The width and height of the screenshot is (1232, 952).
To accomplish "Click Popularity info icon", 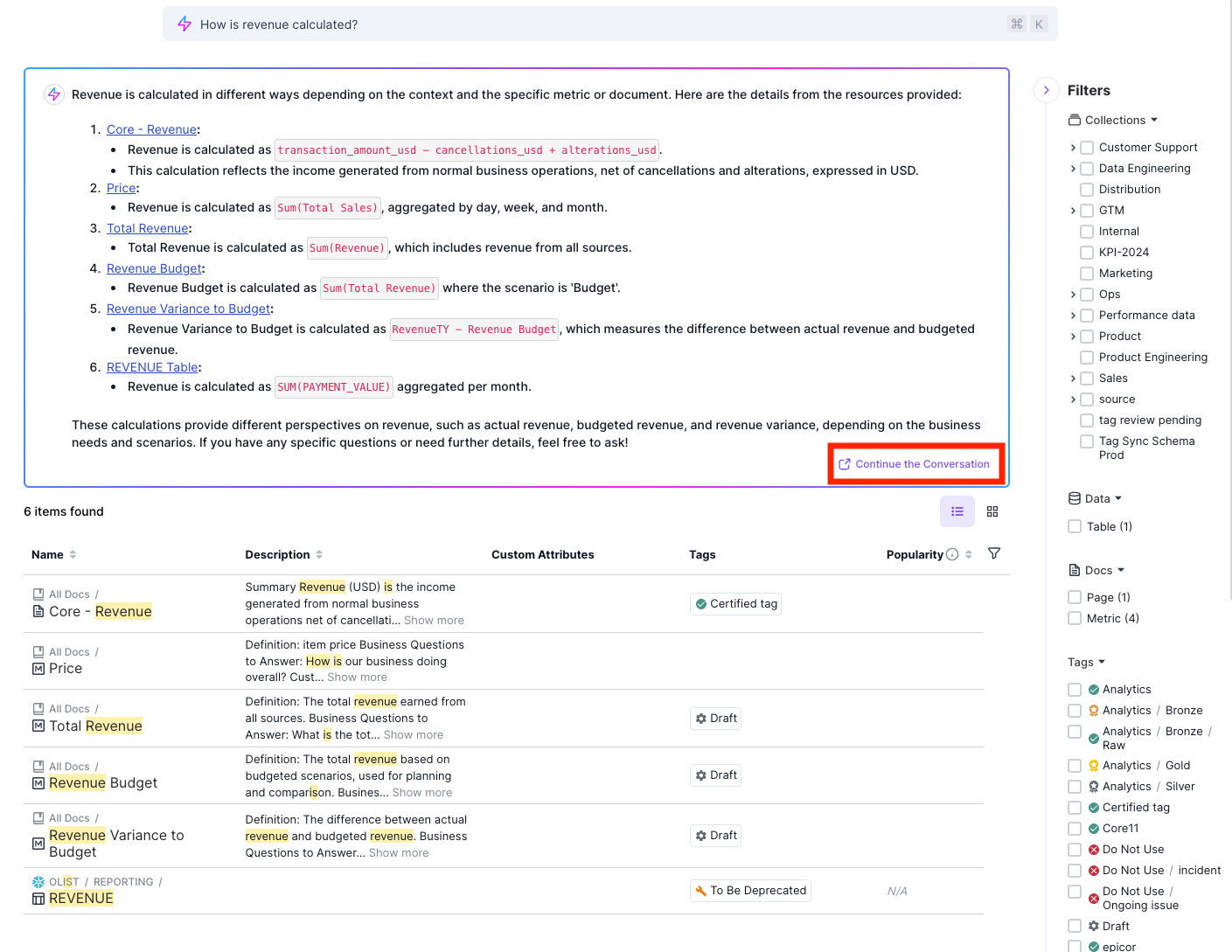I will tap(952, 554).
